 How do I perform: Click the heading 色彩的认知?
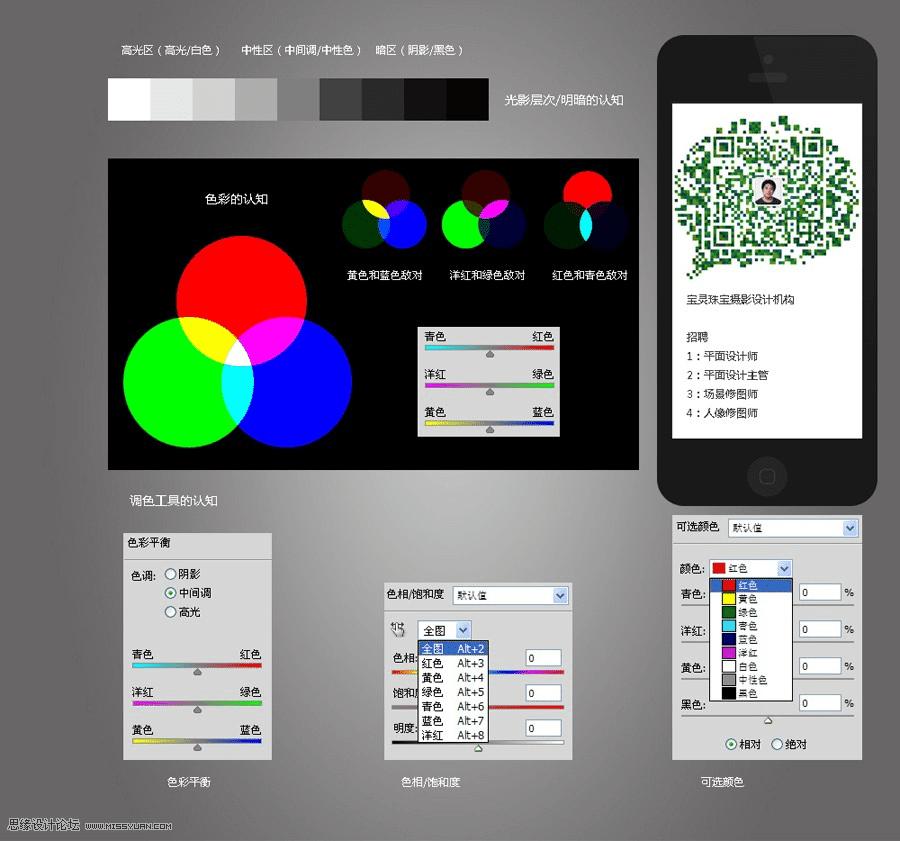tap(236, 199)
